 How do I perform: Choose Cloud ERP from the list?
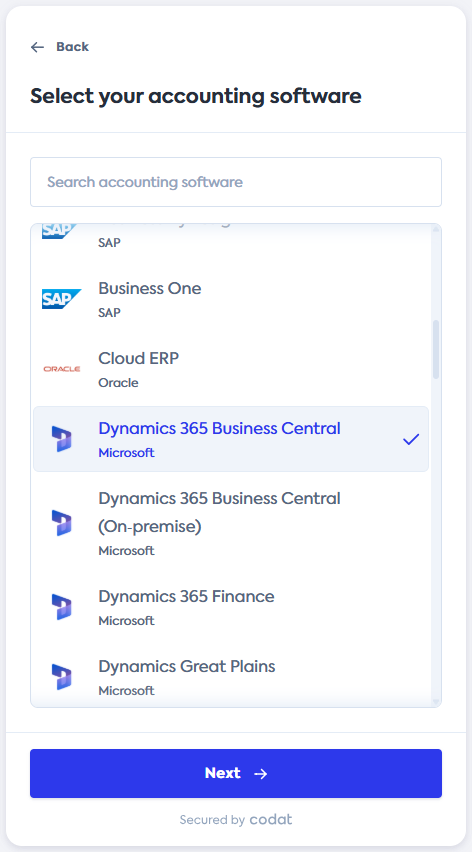tap(231, 369)
